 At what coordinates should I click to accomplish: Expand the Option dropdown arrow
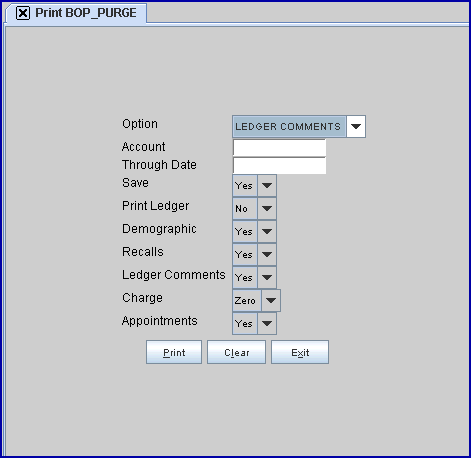356,127
